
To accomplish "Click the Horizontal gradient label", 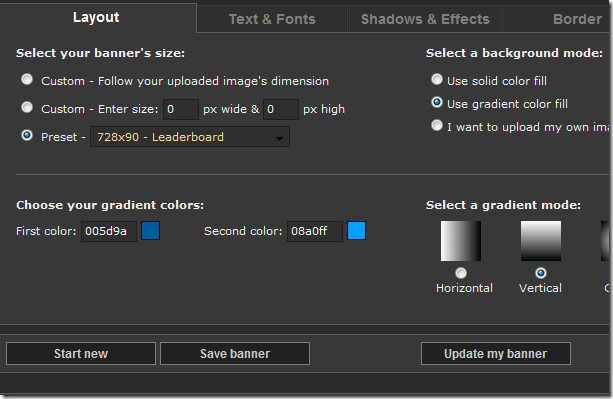I will coord(464,288).
